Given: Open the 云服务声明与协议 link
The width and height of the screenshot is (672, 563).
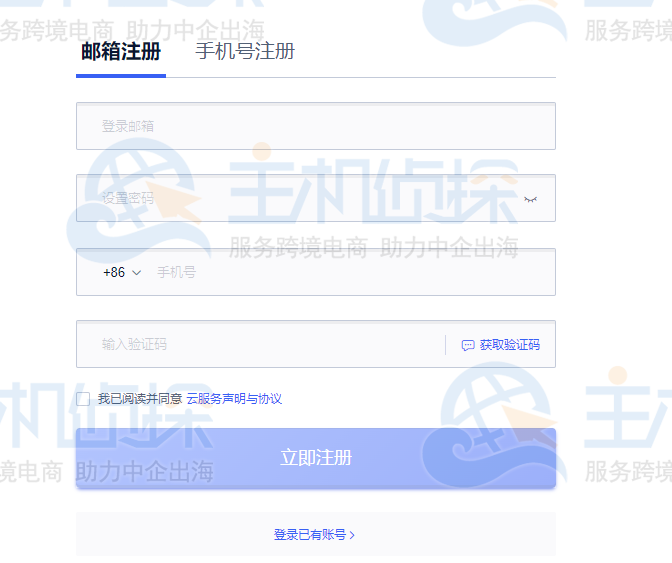Looking at the screenshot, I should click(x=234, y=399).
